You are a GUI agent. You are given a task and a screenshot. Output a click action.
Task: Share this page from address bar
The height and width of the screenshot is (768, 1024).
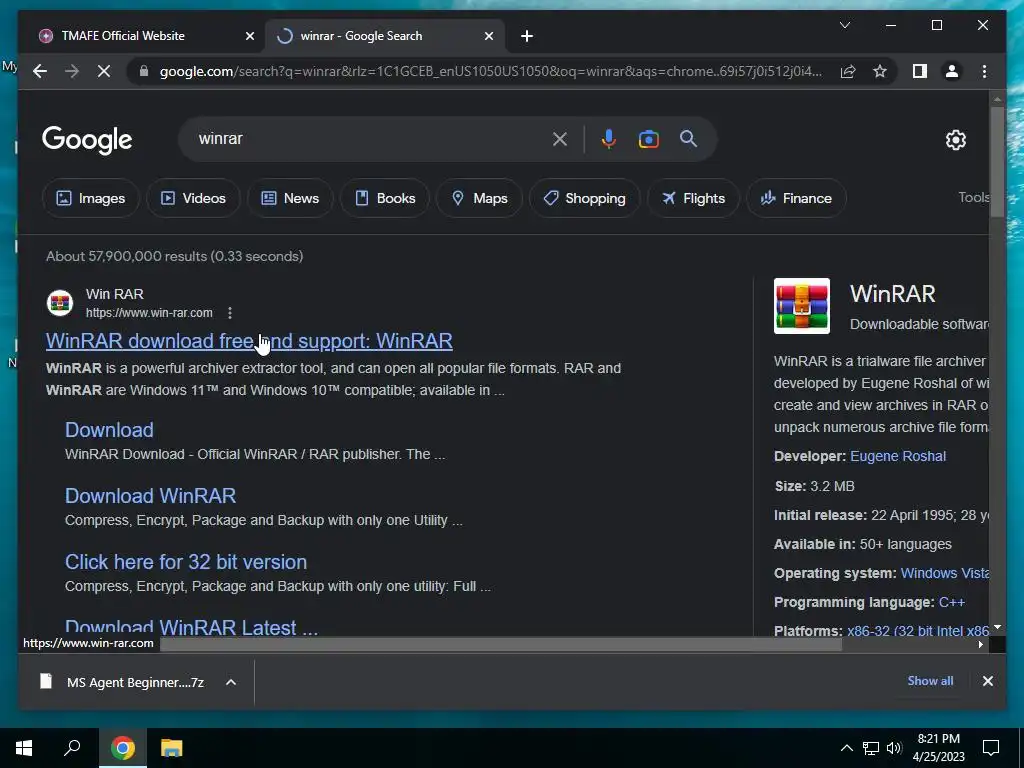[x=848, y=71]
